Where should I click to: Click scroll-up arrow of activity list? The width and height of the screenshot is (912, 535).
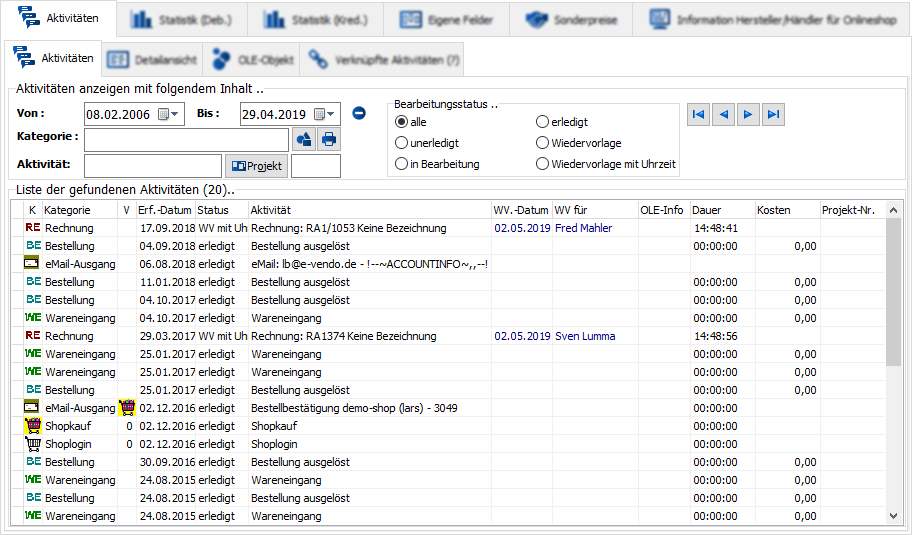click(x=893, y=210)
